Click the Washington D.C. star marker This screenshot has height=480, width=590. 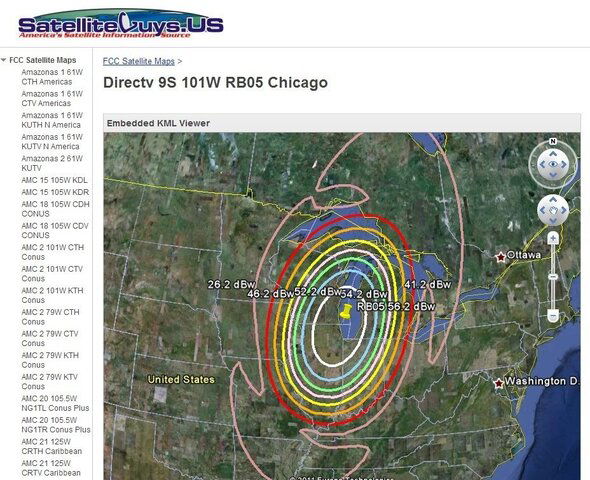click(499, 383)
